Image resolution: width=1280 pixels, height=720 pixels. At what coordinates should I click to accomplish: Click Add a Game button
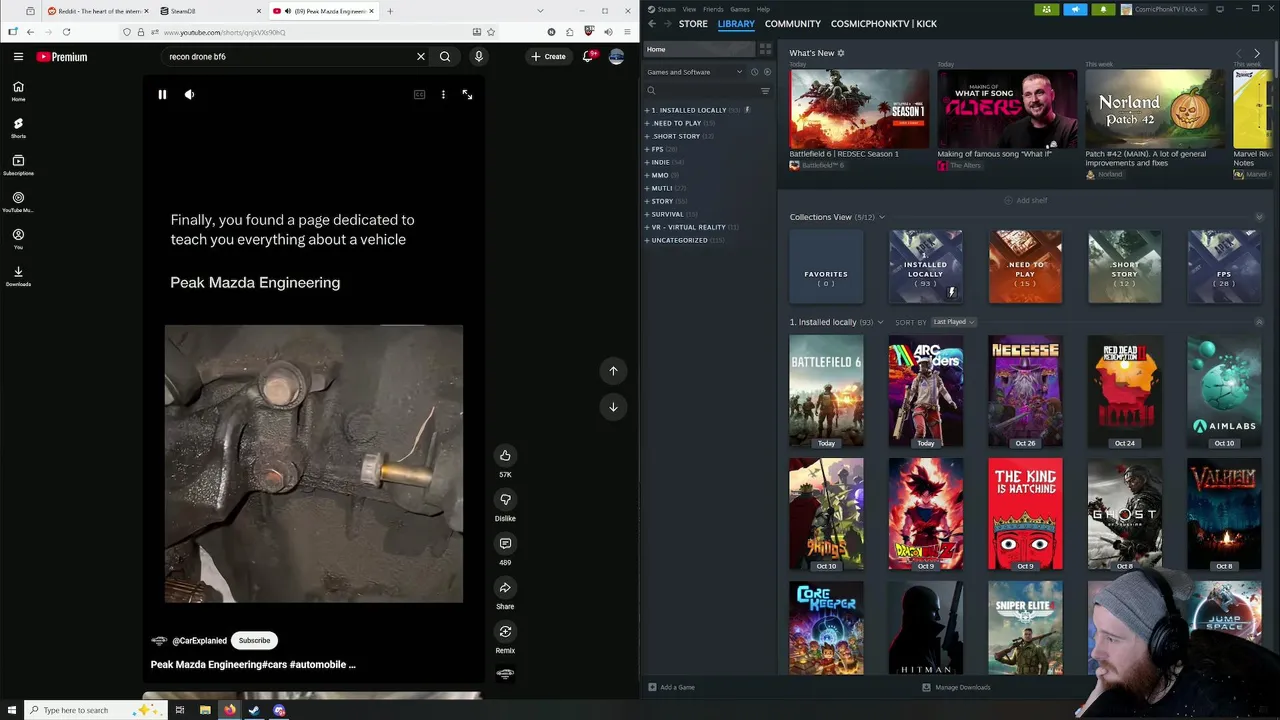(671, 687)
